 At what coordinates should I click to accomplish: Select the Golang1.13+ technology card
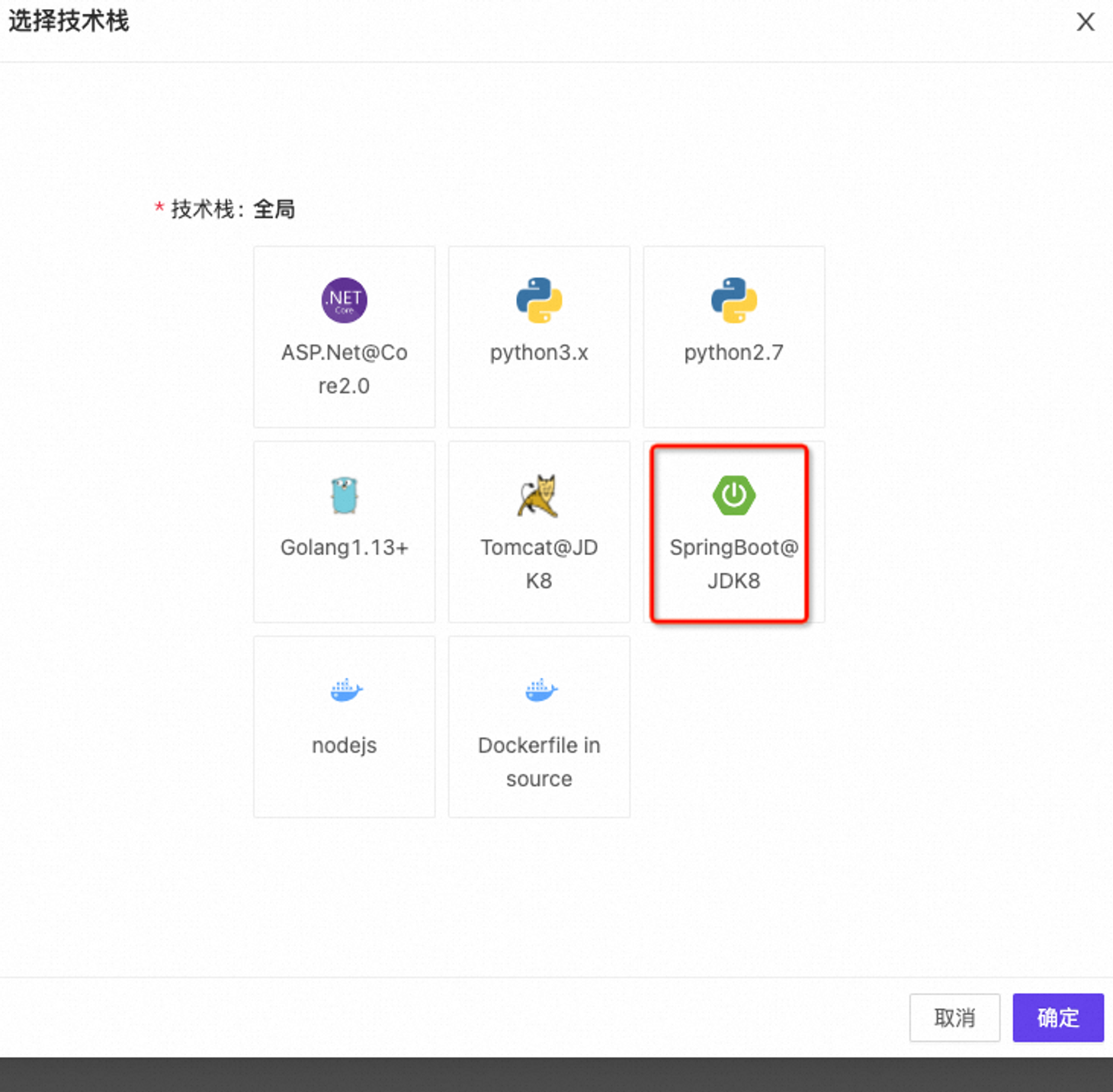344,532
